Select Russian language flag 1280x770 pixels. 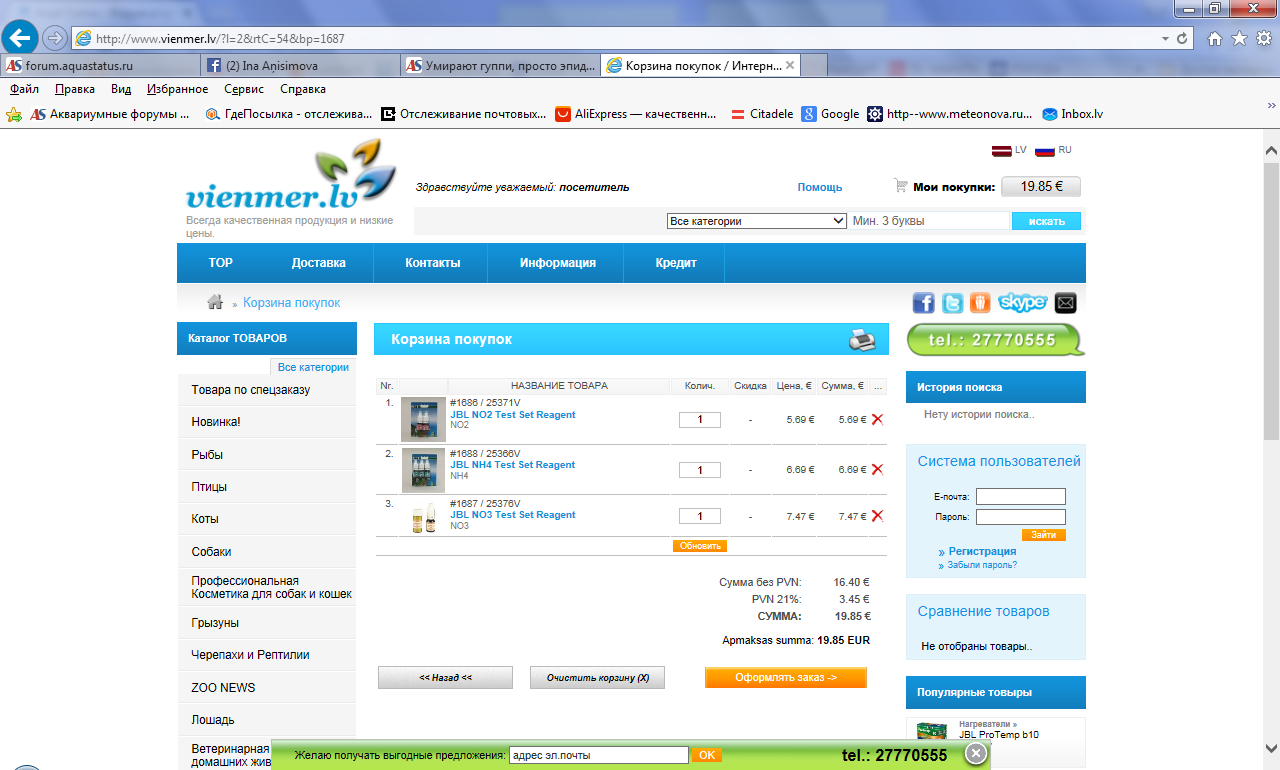[1045, 151]
